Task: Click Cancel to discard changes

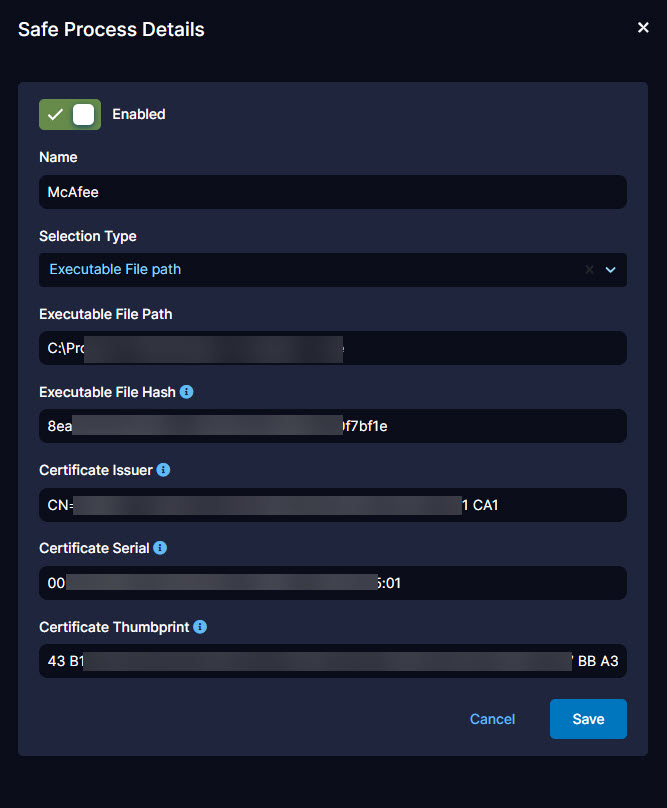Action: click(x=492, y=719)
